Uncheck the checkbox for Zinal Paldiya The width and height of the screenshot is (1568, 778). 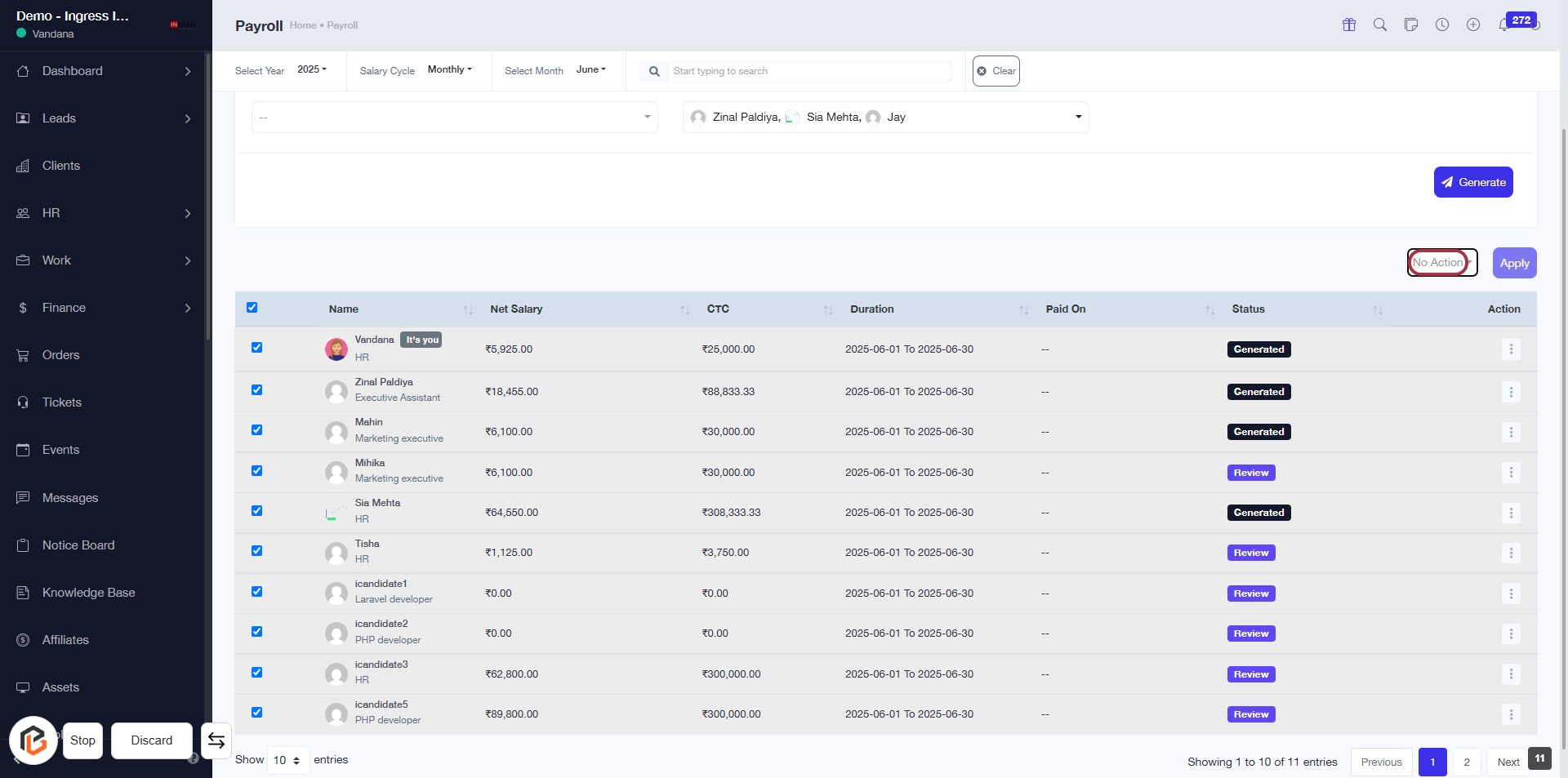click(x=256, y=390)
